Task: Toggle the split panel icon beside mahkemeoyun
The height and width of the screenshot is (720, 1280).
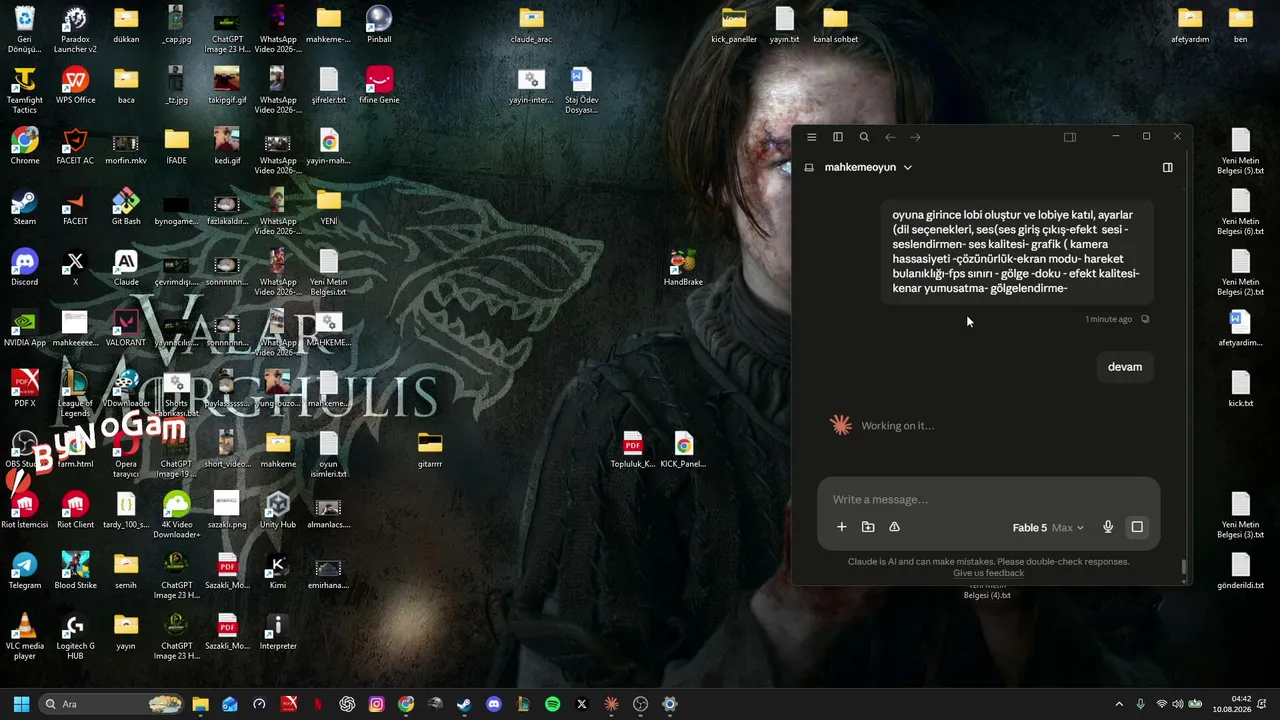Action: tap(1167, 167)
